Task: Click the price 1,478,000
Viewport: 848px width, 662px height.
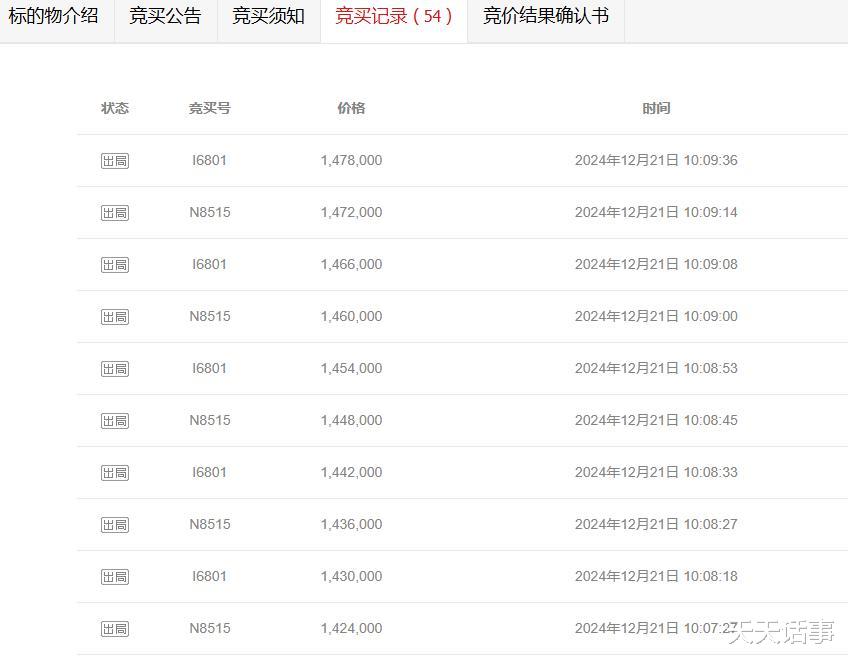Action: (x=352, y=160)
